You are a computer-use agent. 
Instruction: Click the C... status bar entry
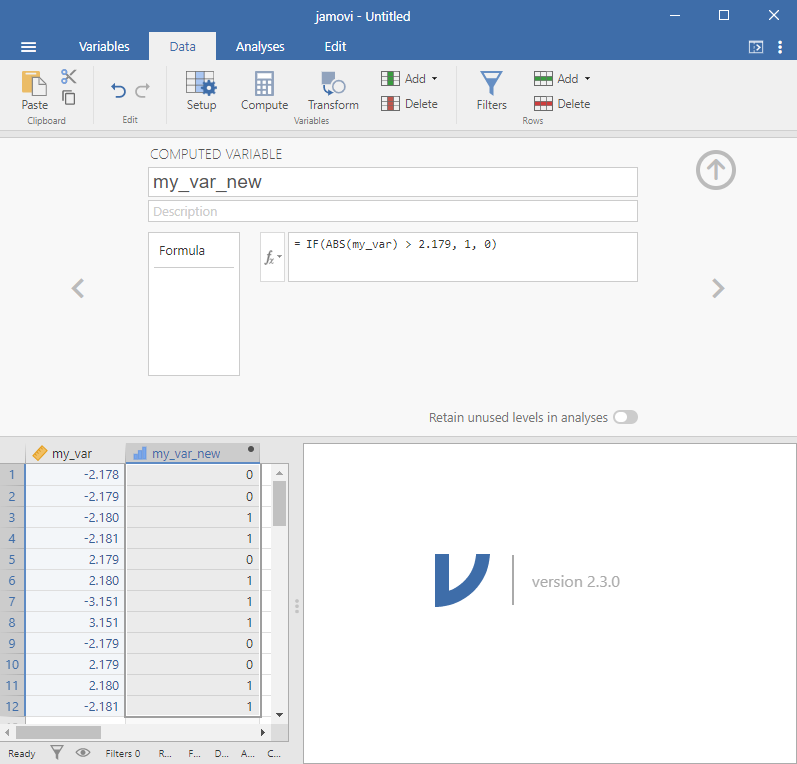274,753
